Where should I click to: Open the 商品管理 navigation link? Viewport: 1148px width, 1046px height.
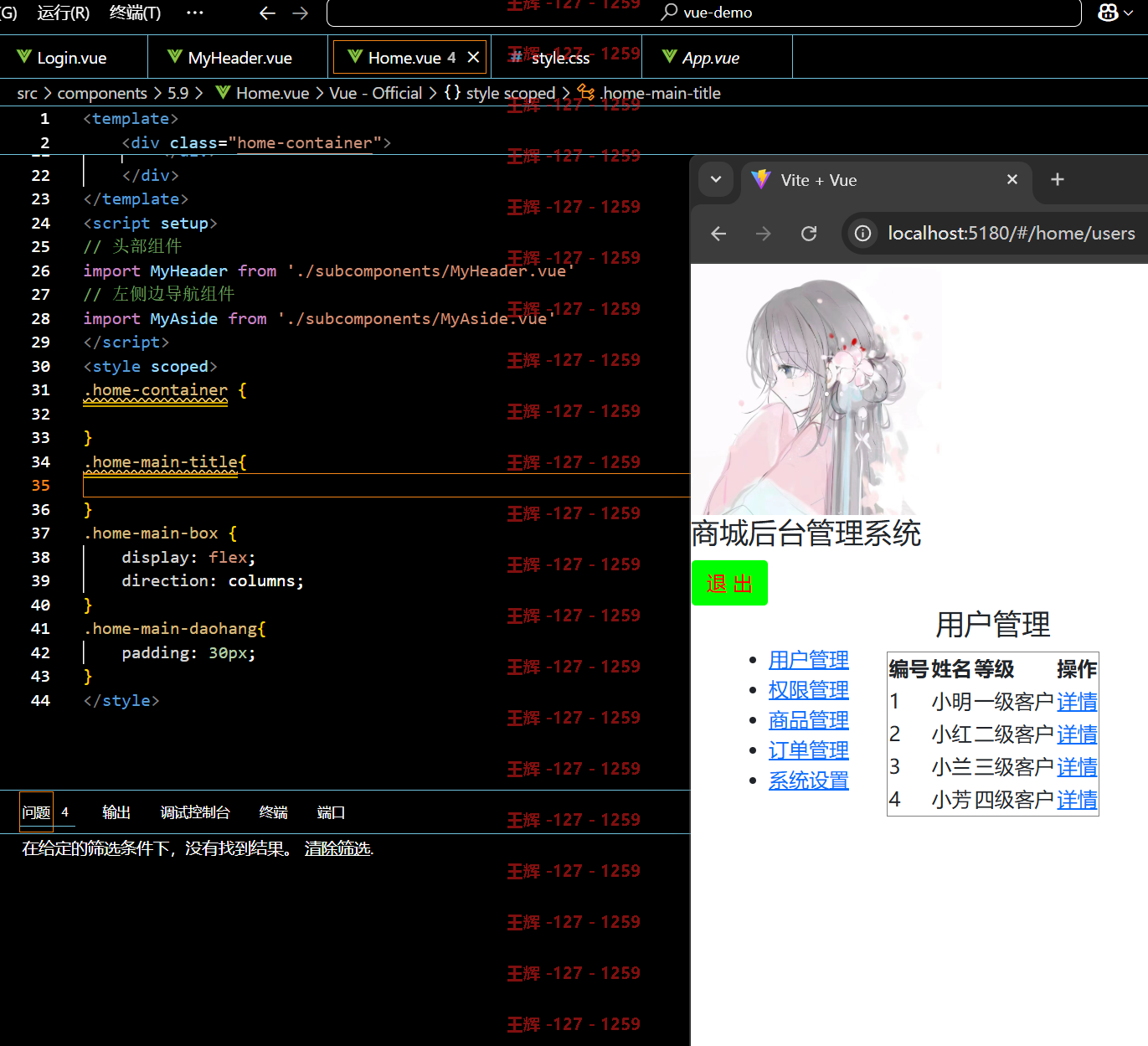[809, 720]
